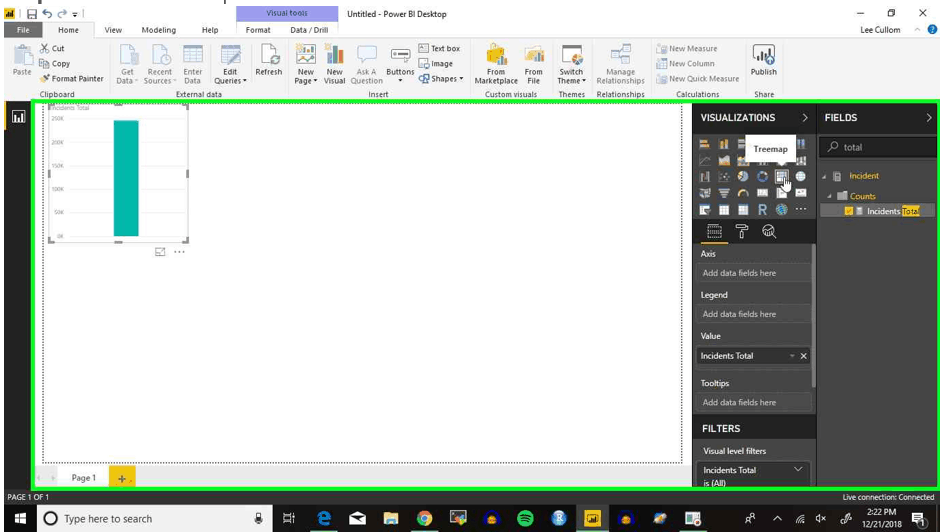Collapse the Incident table tree node
This screenshot has height=532, width=942.
[x=824, y=177]
